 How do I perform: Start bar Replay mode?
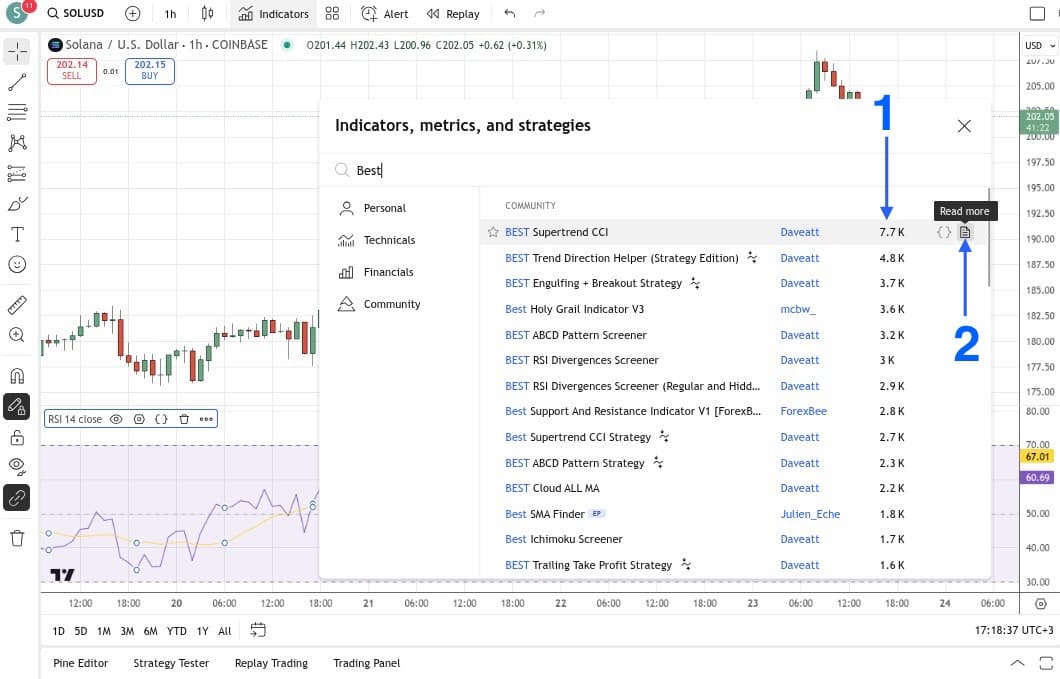pos(453,14)
